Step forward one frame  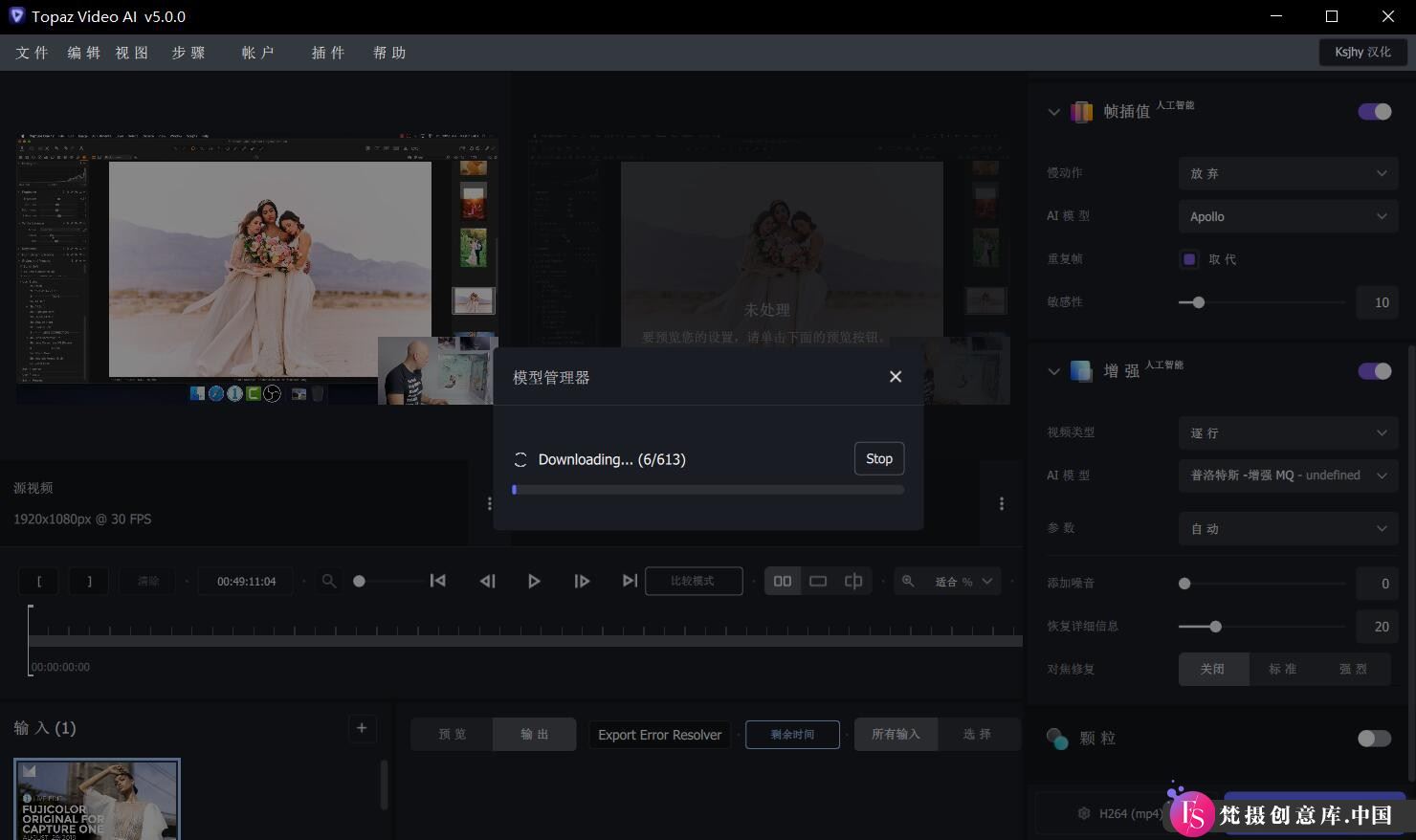point(582,581)
